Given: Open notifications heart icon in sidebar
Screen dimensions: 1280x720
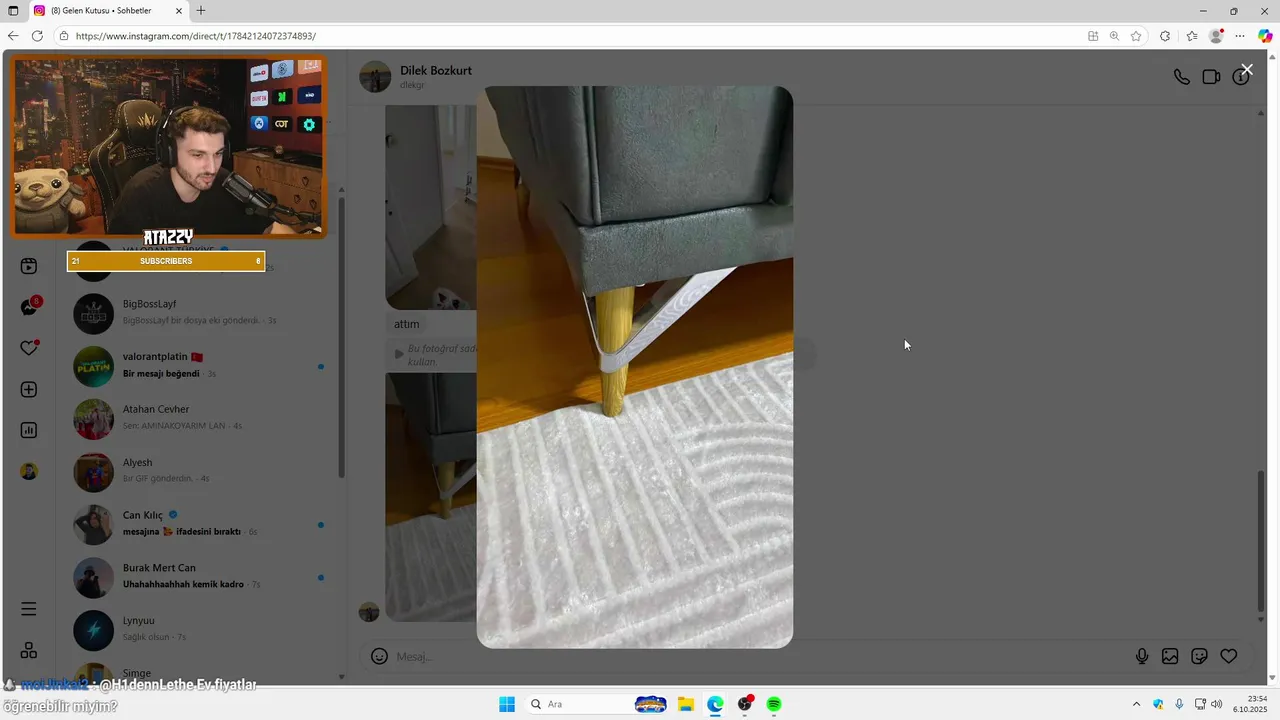Looking at the screenshot, I should coord(29,348).
